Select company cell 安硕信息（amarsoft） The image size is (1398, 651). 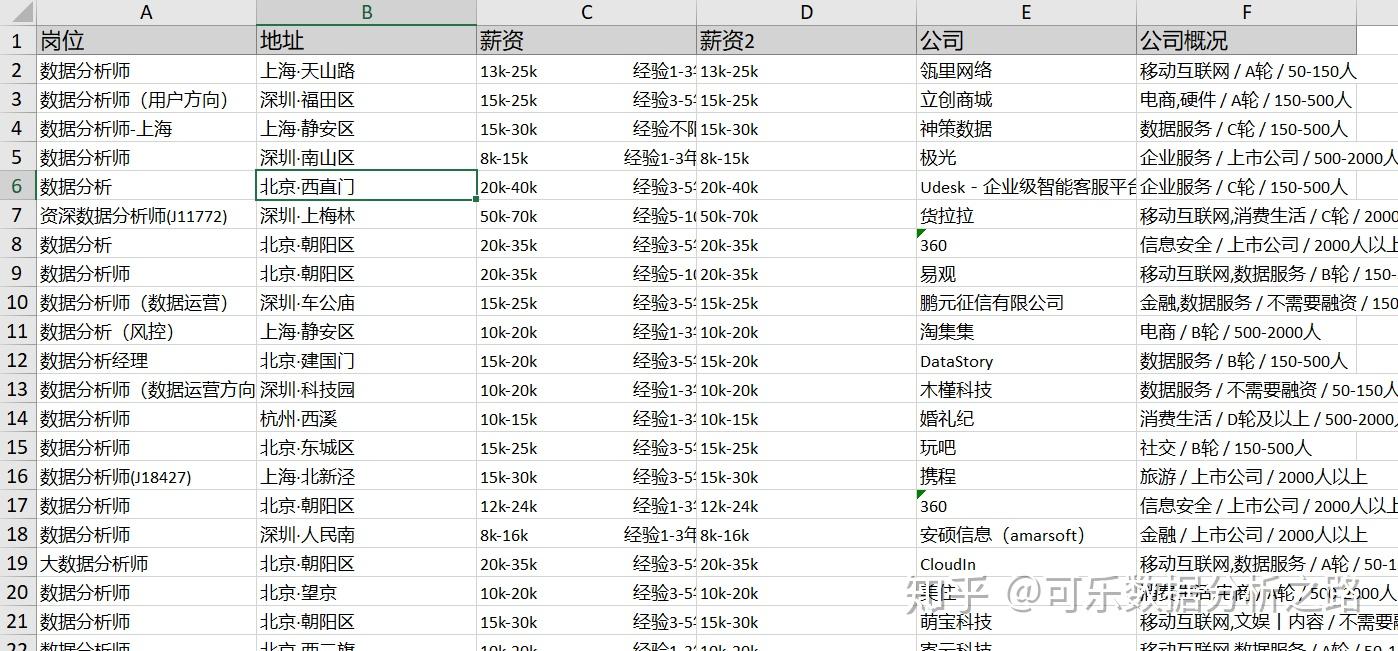pos(1026,534)
